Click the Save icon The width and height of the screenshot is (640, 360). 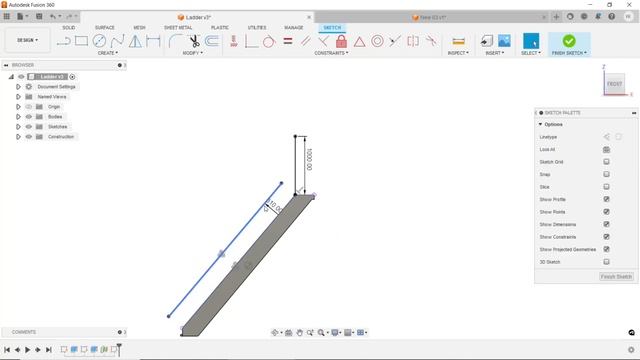39,17
